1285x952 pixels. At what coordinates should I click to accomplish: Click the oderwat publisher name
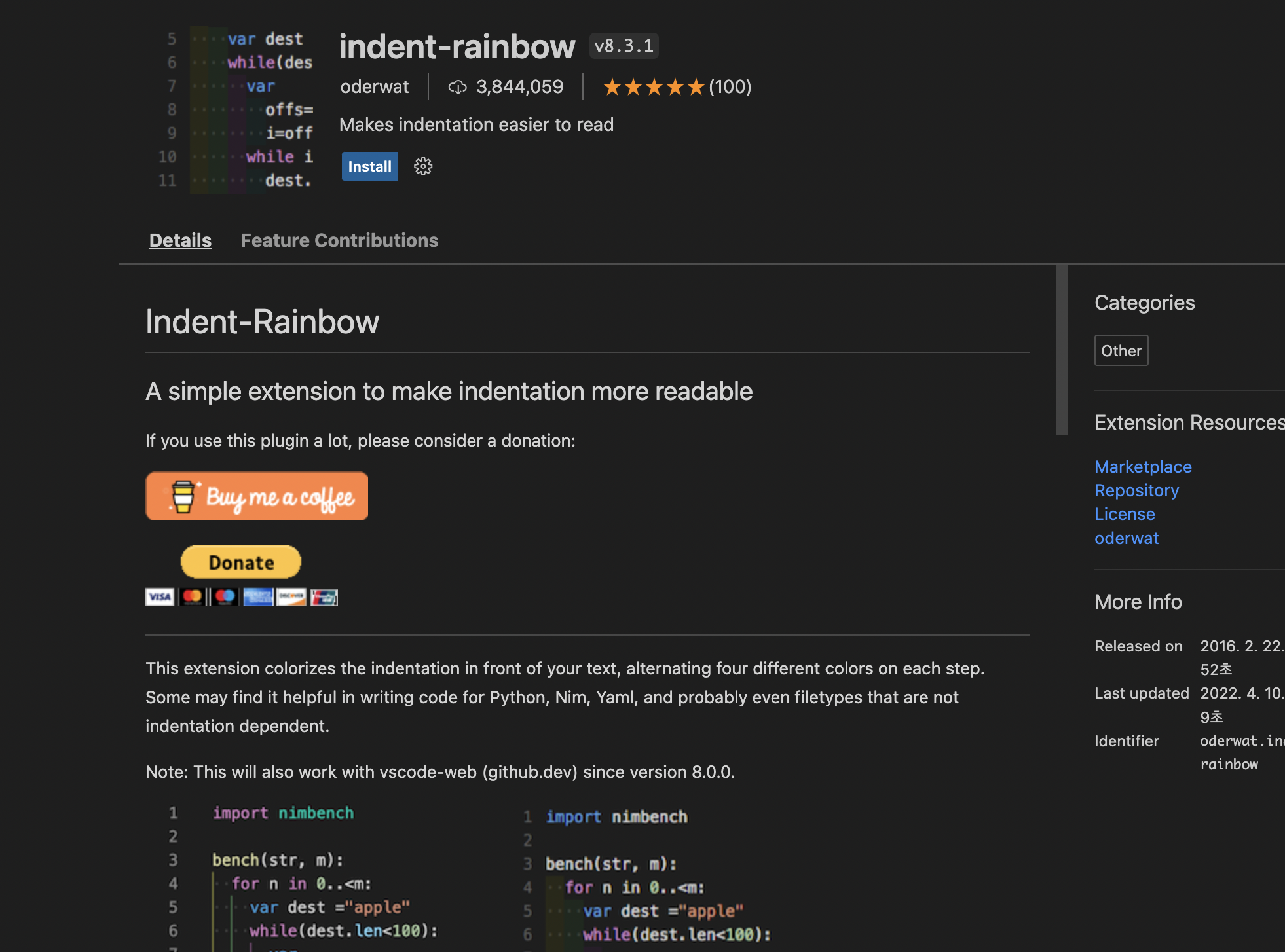pos(375,87)
